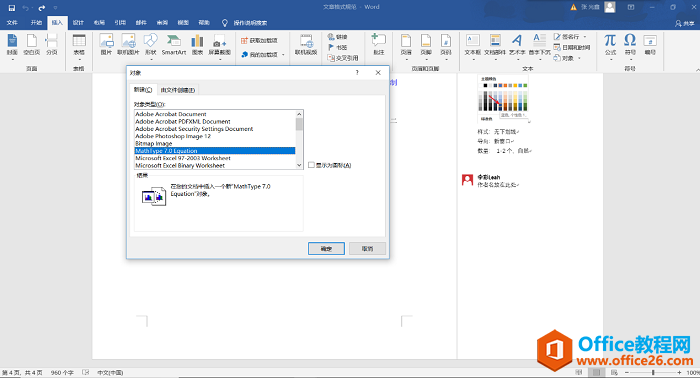Click the user account avatar in title bar
Viewport: 700px width, 378px height.
610,7
